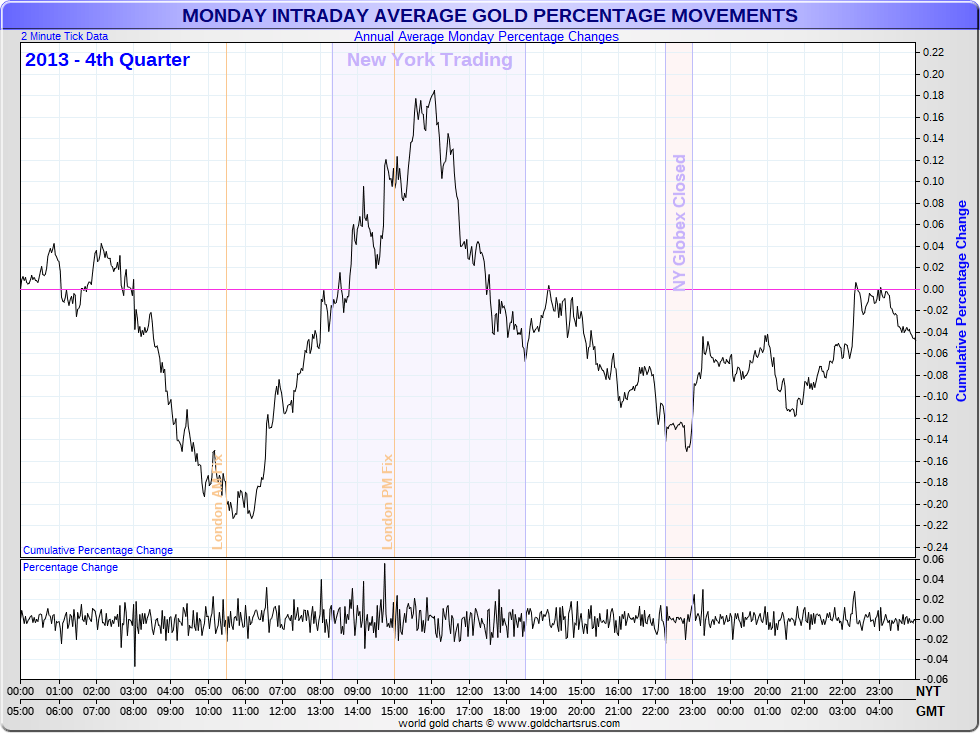Screen dimensions: 980x733
Task: Click the 0.06 value on lower panel axis
Action: (934, 559)
